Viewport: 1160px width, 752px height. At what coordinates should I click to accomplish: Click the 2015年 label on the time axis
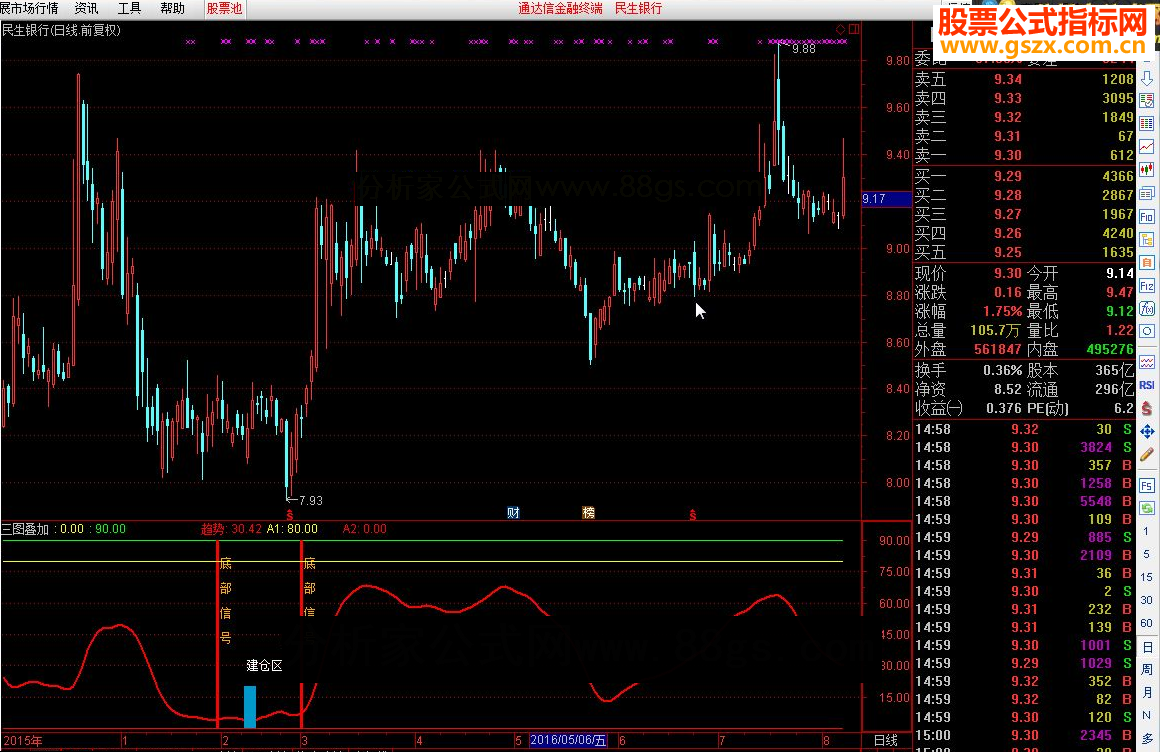click(x=23, y=740)
